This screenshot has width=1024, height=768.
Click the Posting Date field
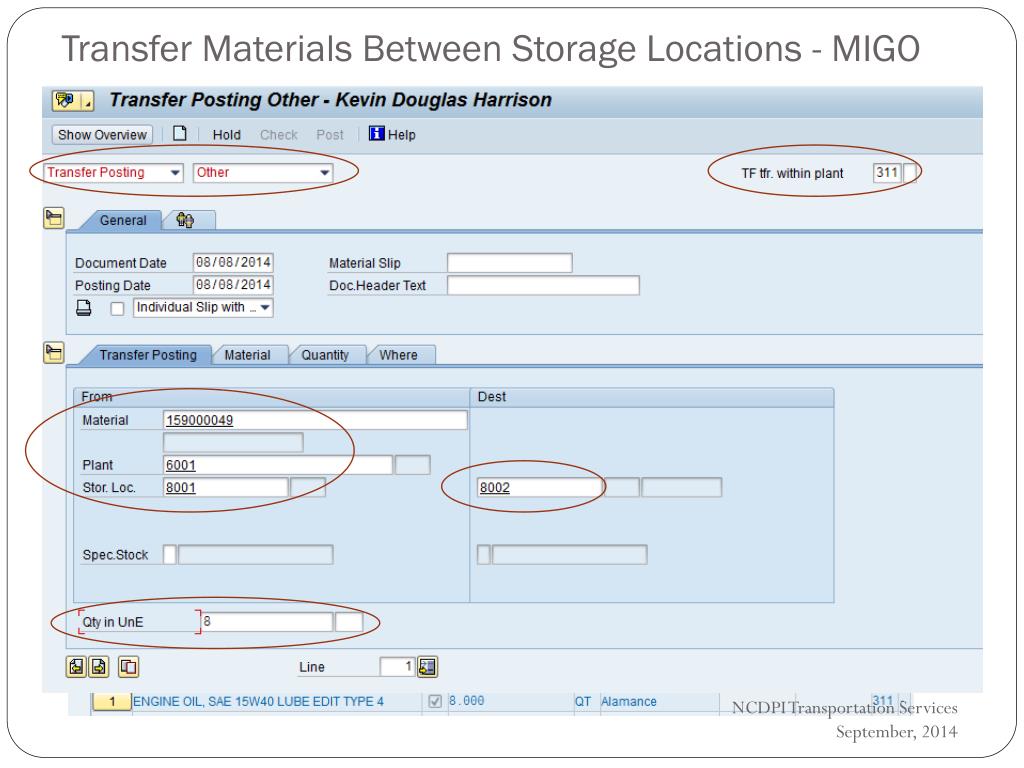coord(233,285)
